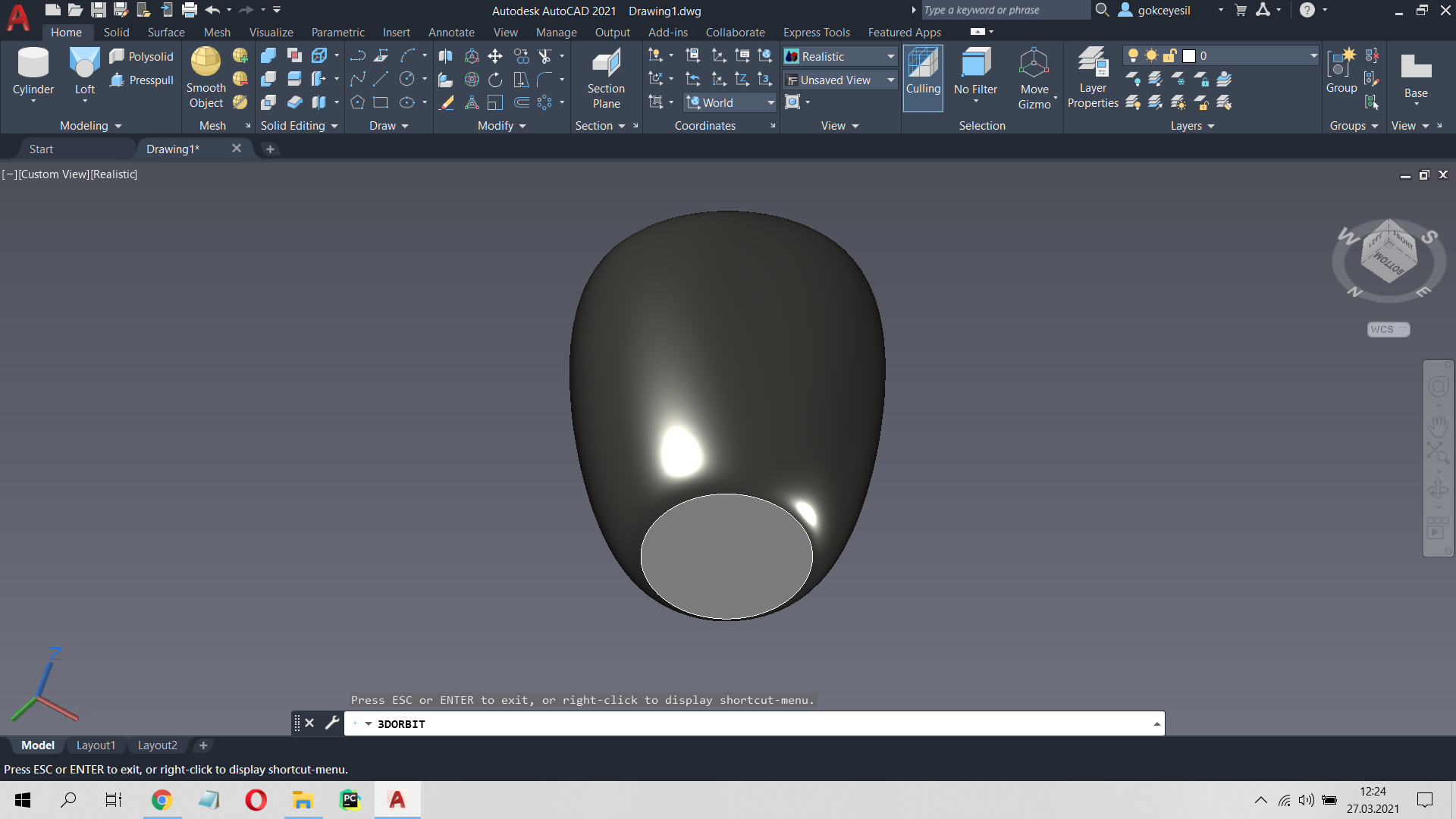
Task: Open the Realistic visual style dropdown
Action: click(x=839, y=57)
